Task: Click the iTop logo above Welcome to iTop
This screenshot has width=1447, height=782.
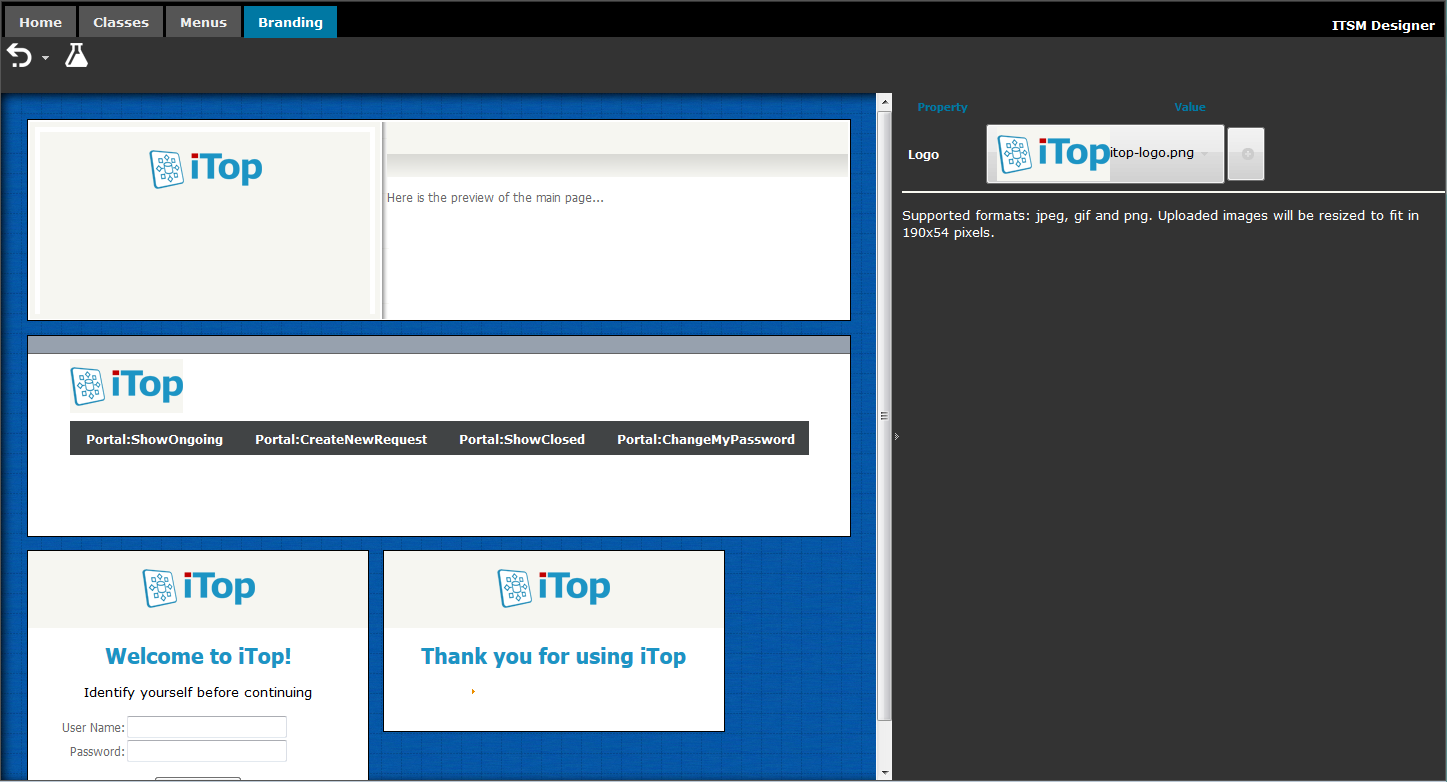Action: point(199,588)
